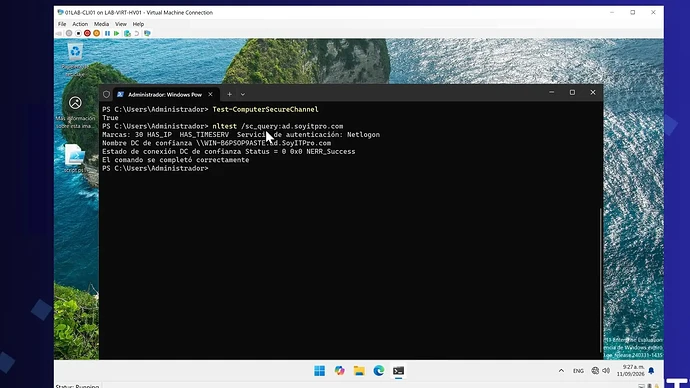This screenshot has width=690, height=388.
Task: Click 'El comando se completó correctamente' line
Action: (x=176, y=160)
